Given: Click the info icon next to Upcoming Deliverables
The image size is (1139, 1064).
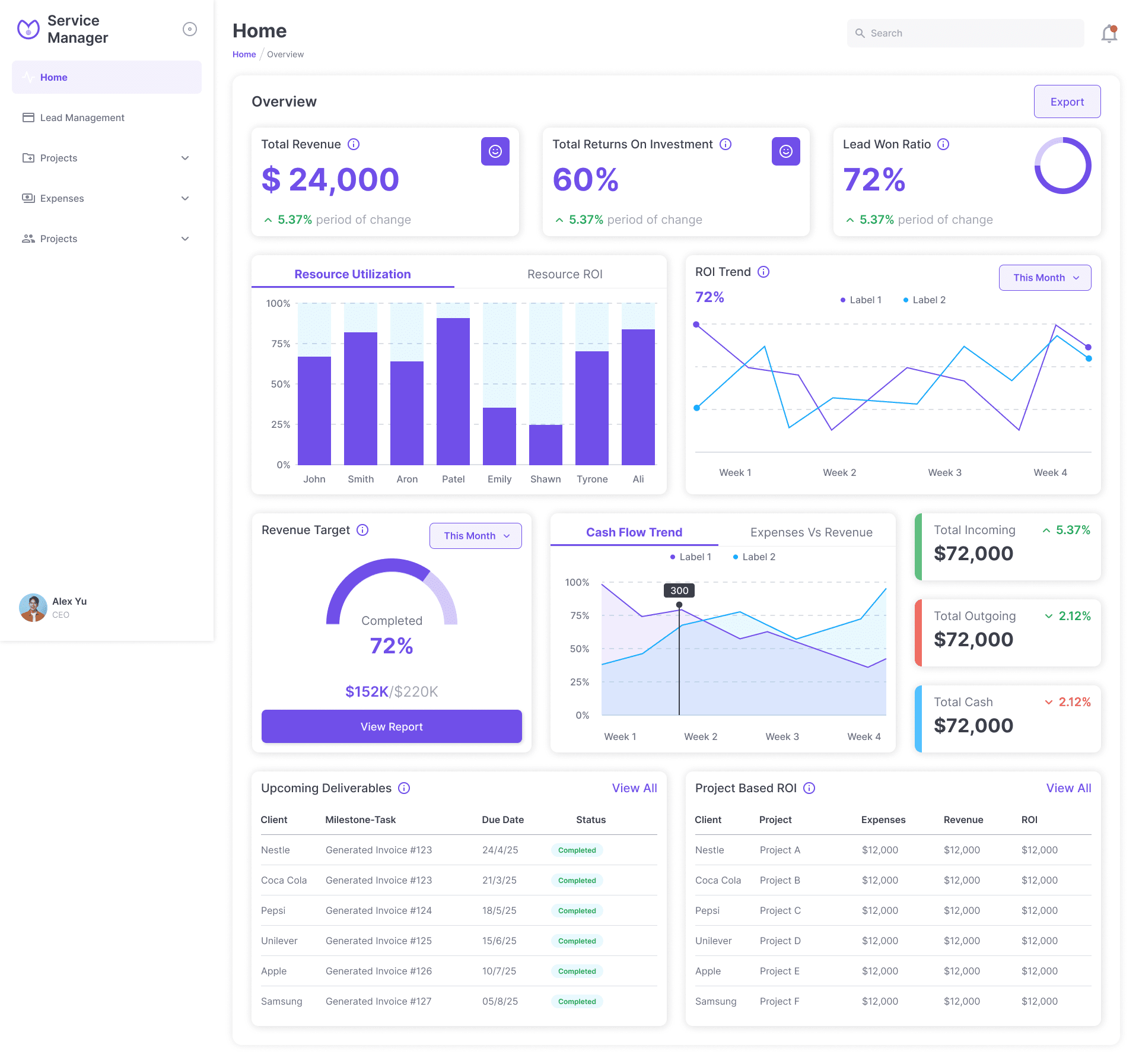Looking at the screenshot, I should [x=404, y=788].
